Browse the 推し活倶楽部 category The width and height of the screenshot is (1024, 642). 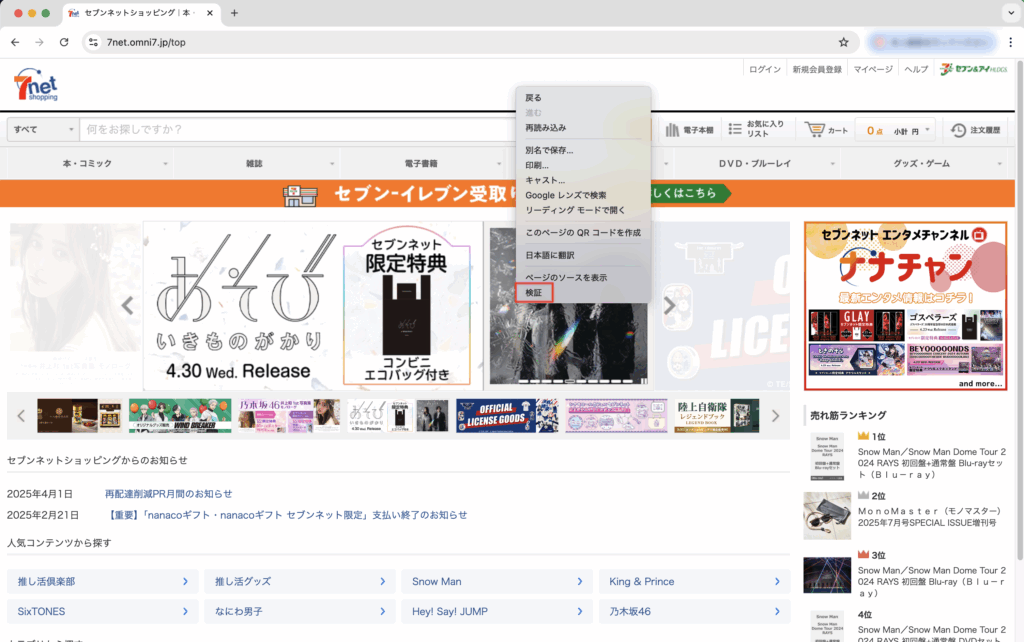(103, 581)
